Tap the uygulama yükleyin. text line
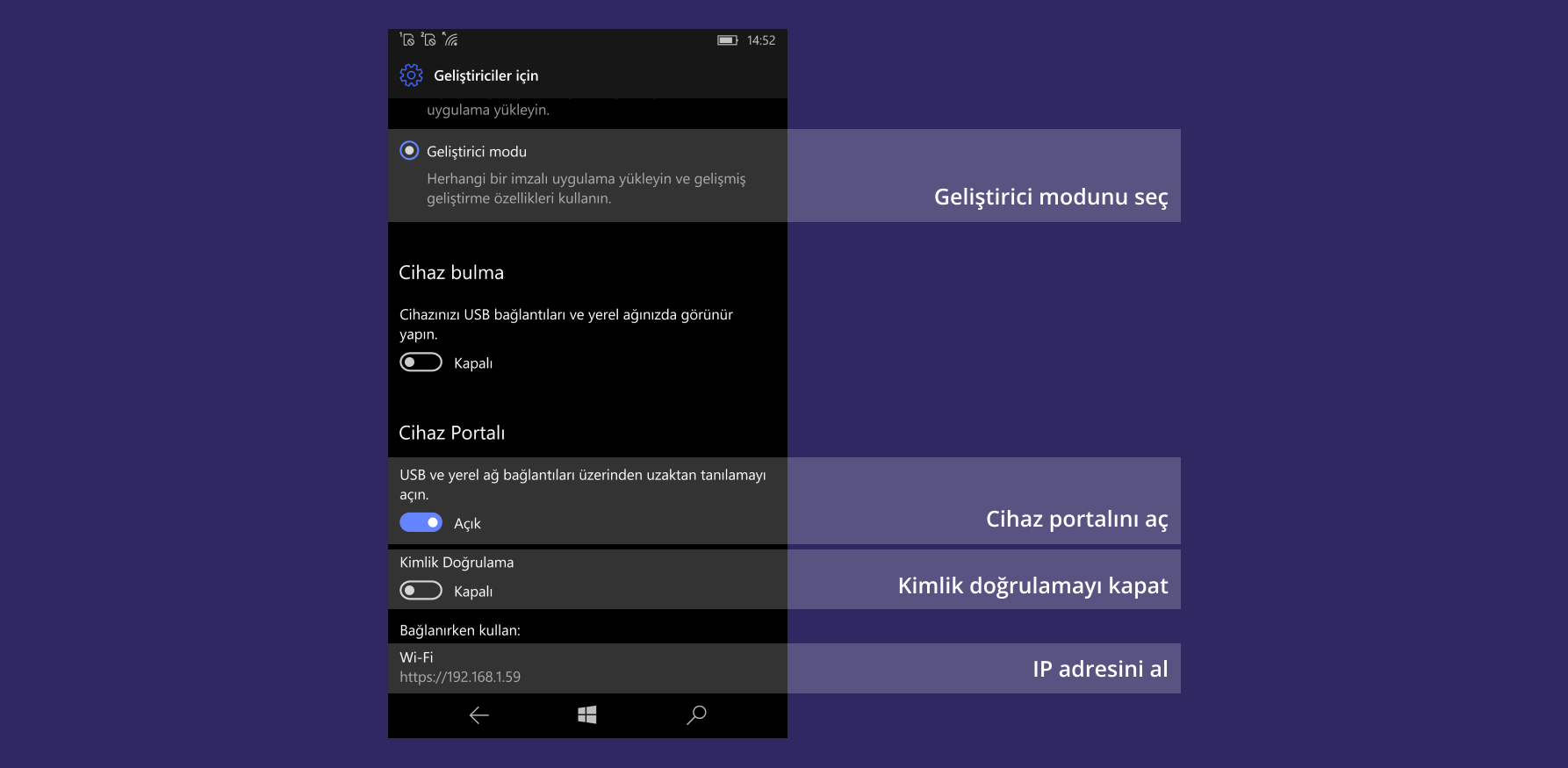This screenshot has height=768, width=1568. tap(488, 110)
